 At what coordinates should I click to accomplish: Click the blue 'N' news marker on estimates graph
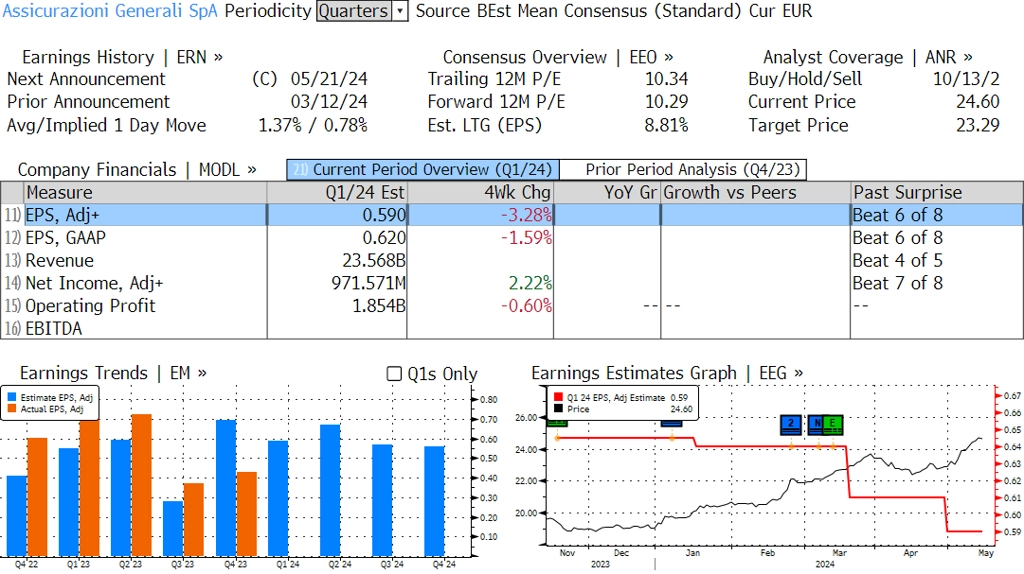[816, 424]
